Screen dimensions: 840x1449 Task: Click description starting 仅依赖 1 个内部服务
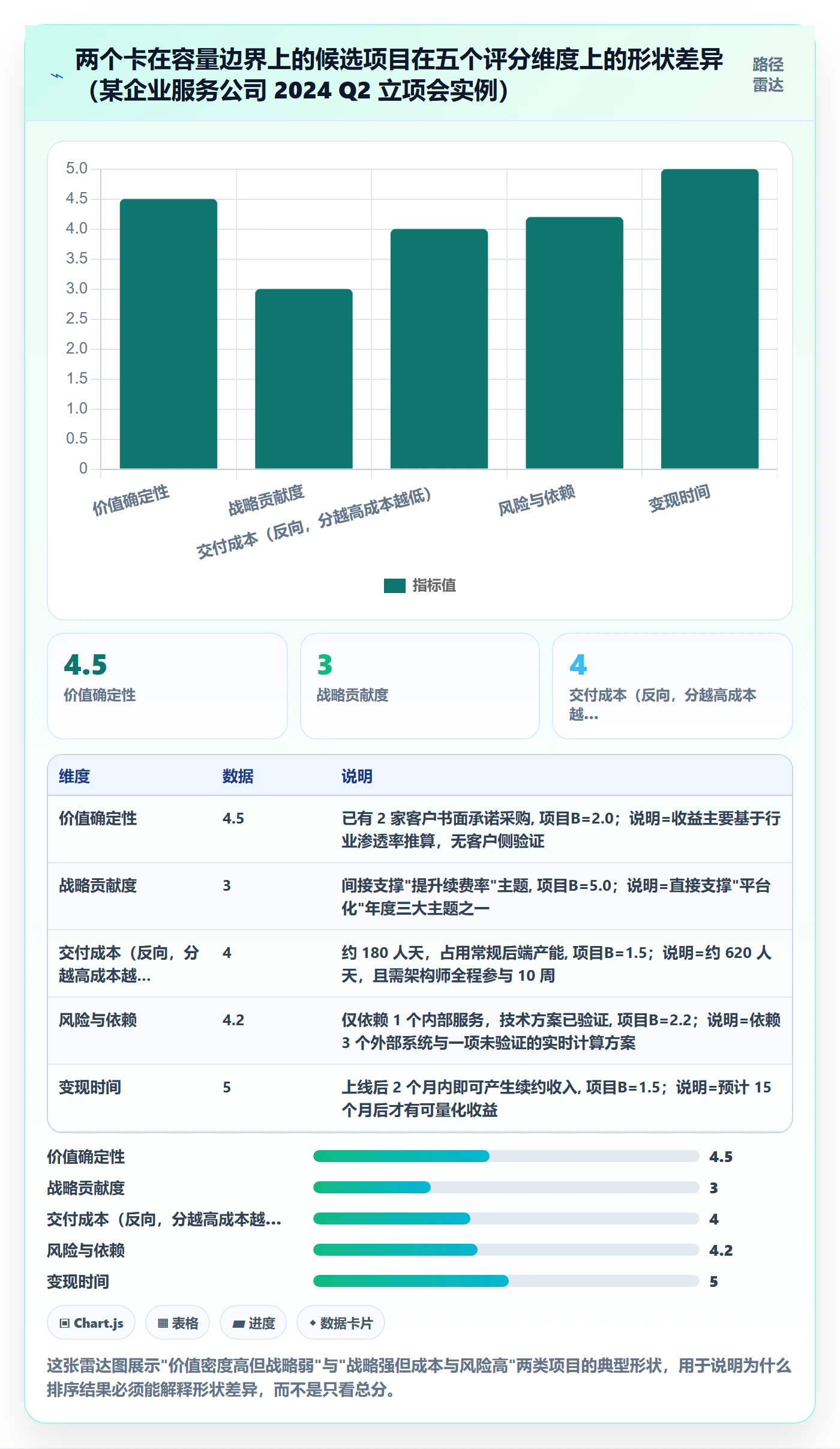point(561,1031)
